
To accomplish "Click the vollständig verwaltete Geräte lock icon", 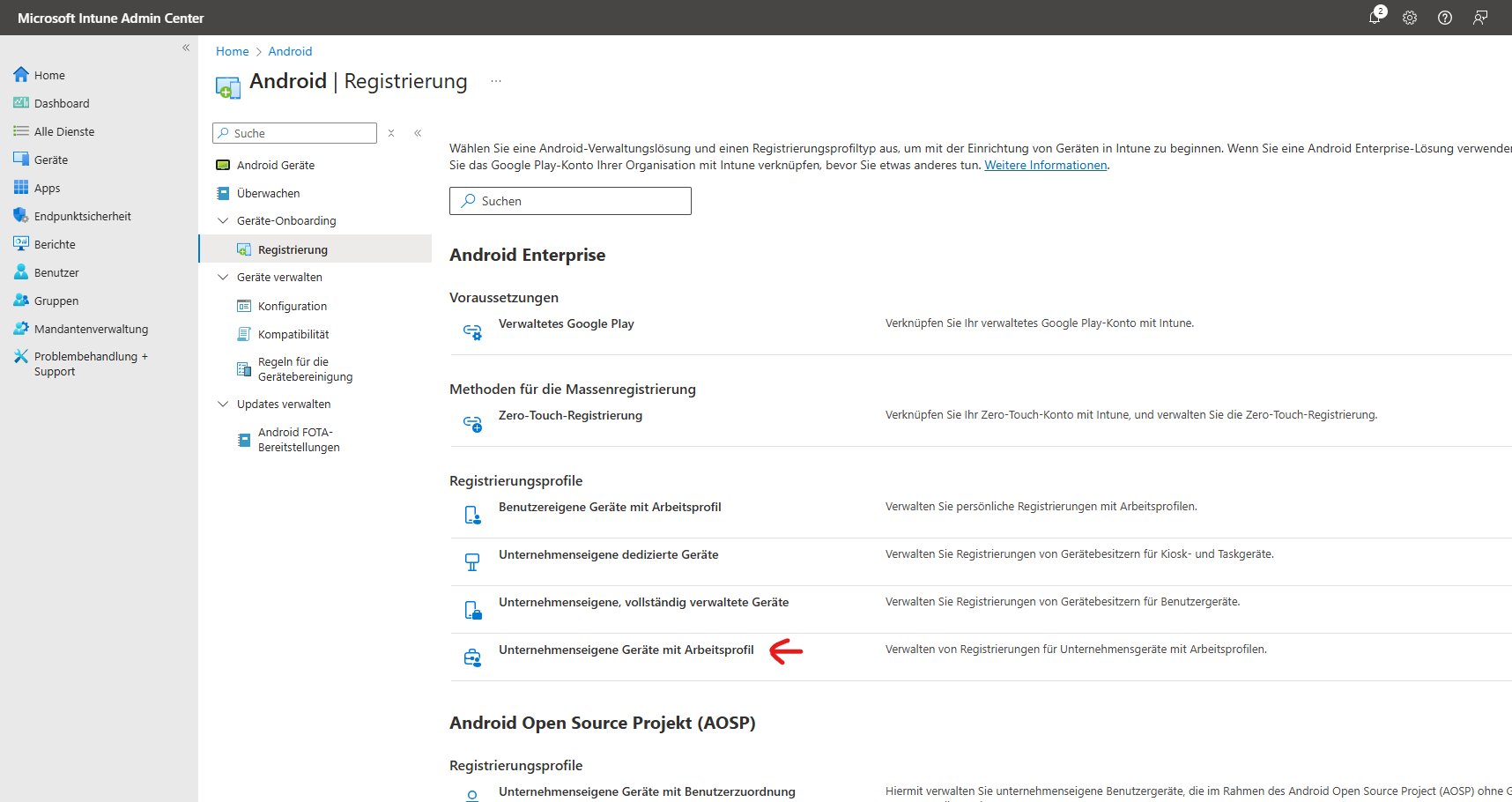I will (472, 610).
